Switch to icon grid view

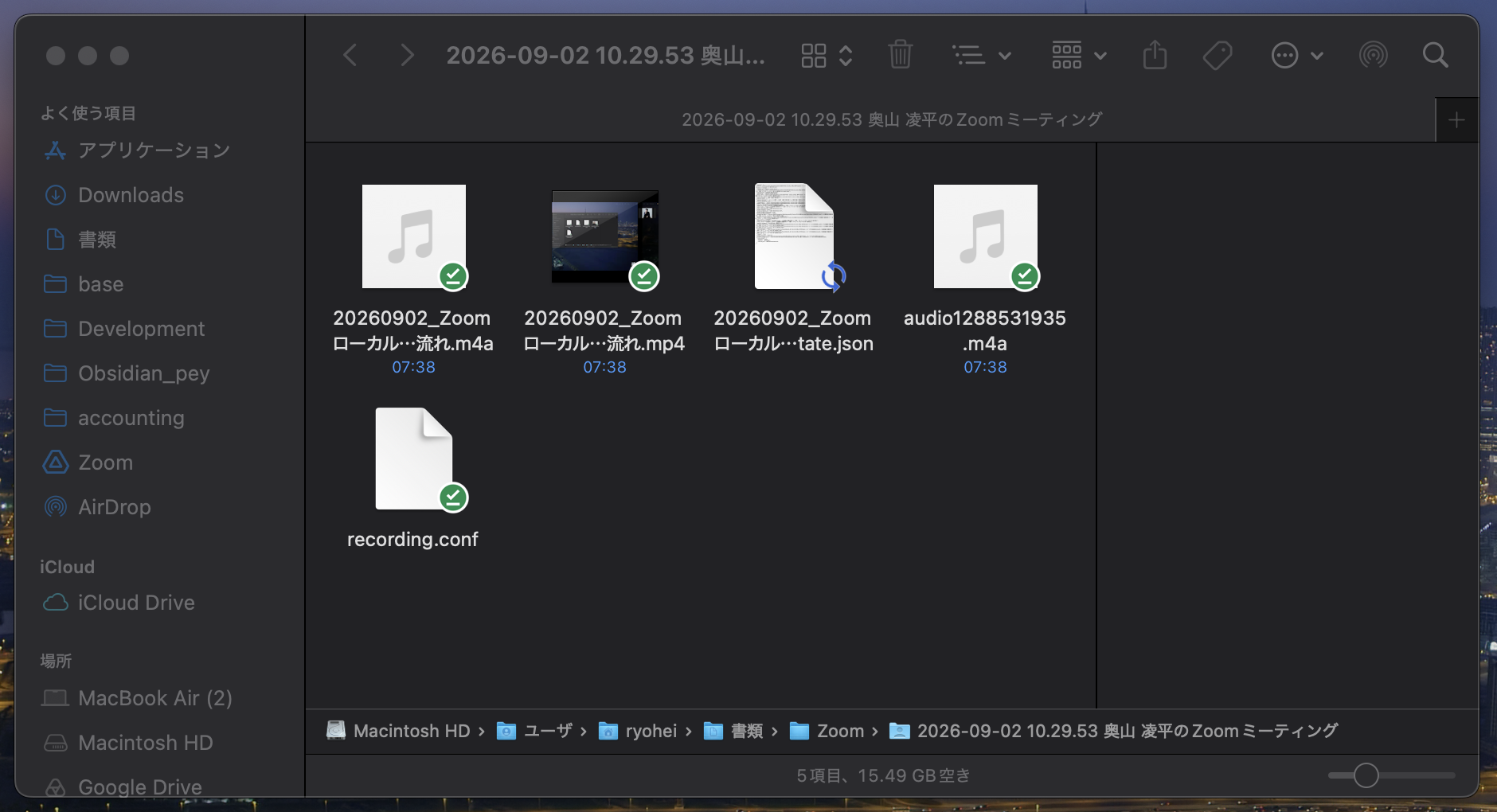point(814,55)
